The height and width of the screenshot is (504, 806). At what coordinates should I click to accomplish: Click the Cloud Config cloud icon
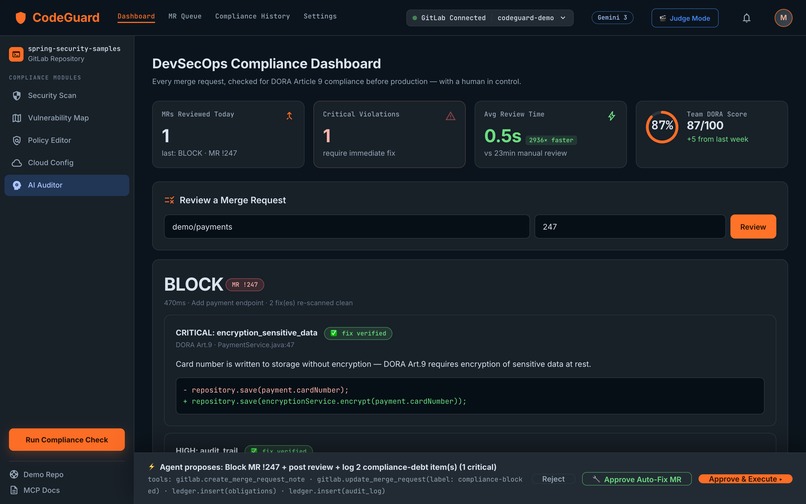pyautogui.click(x=17, y=163)
